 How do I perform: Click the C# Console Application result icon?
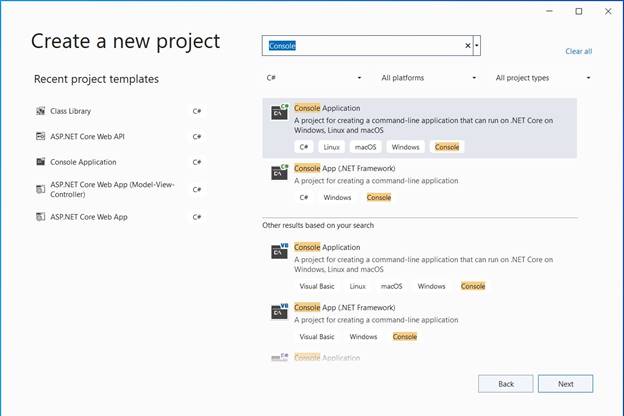(x=280, y=112)
